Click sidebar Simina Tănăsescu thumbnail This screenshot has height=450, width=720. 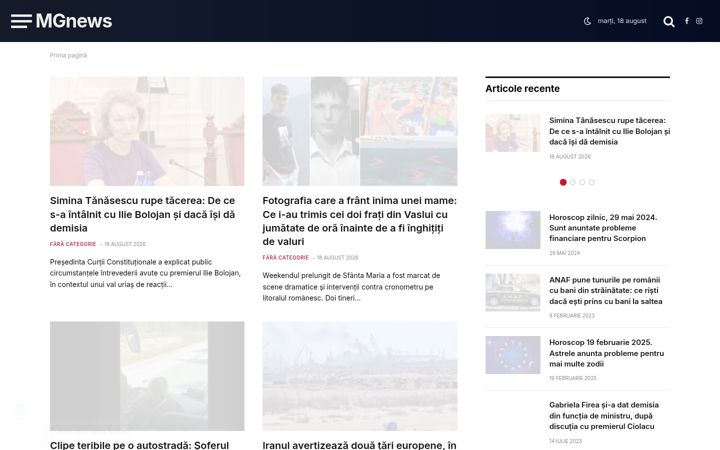tap(513, 133)
